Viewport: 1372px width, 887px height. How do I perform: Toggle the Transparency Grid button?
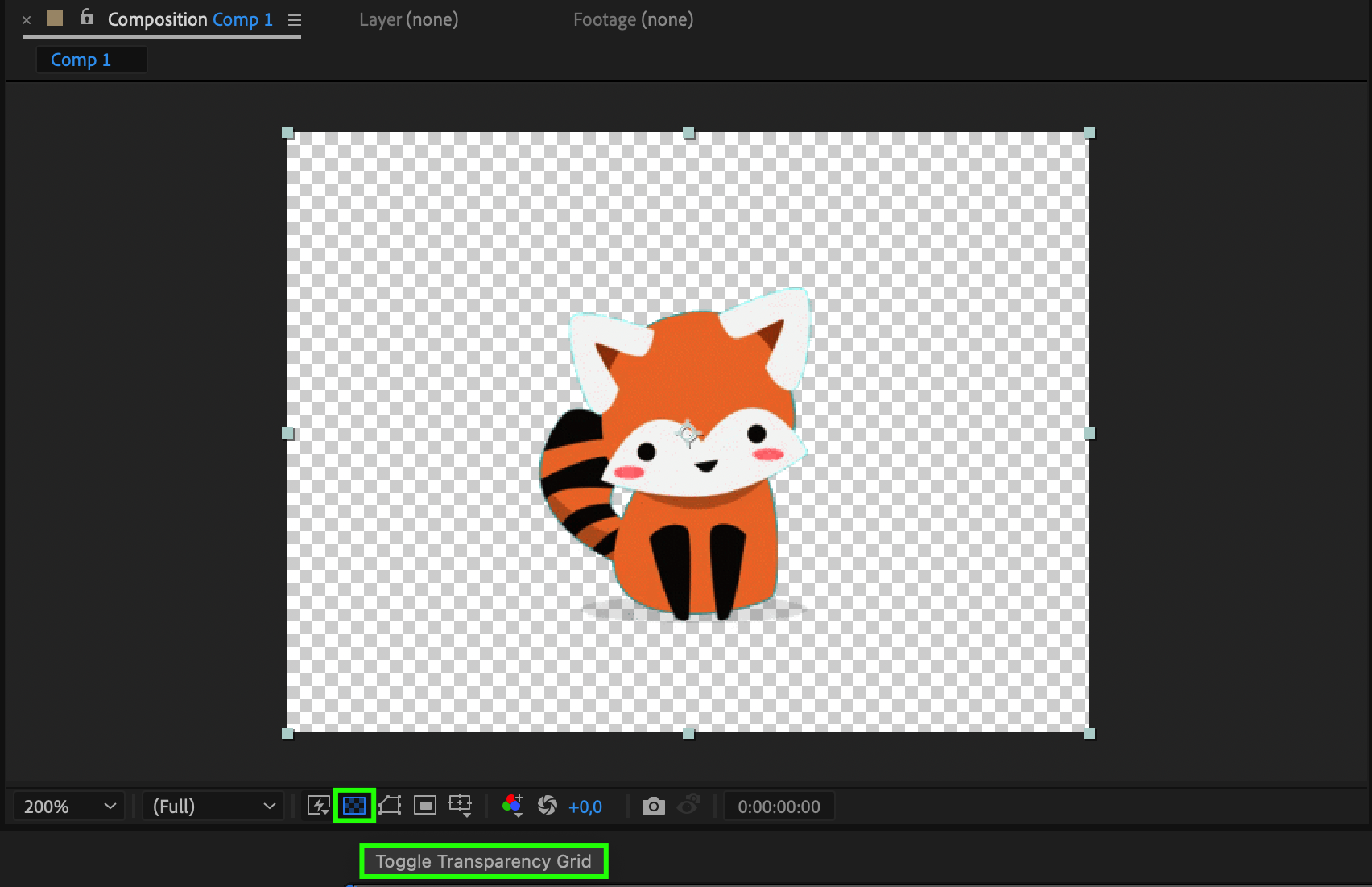point(354,806)
